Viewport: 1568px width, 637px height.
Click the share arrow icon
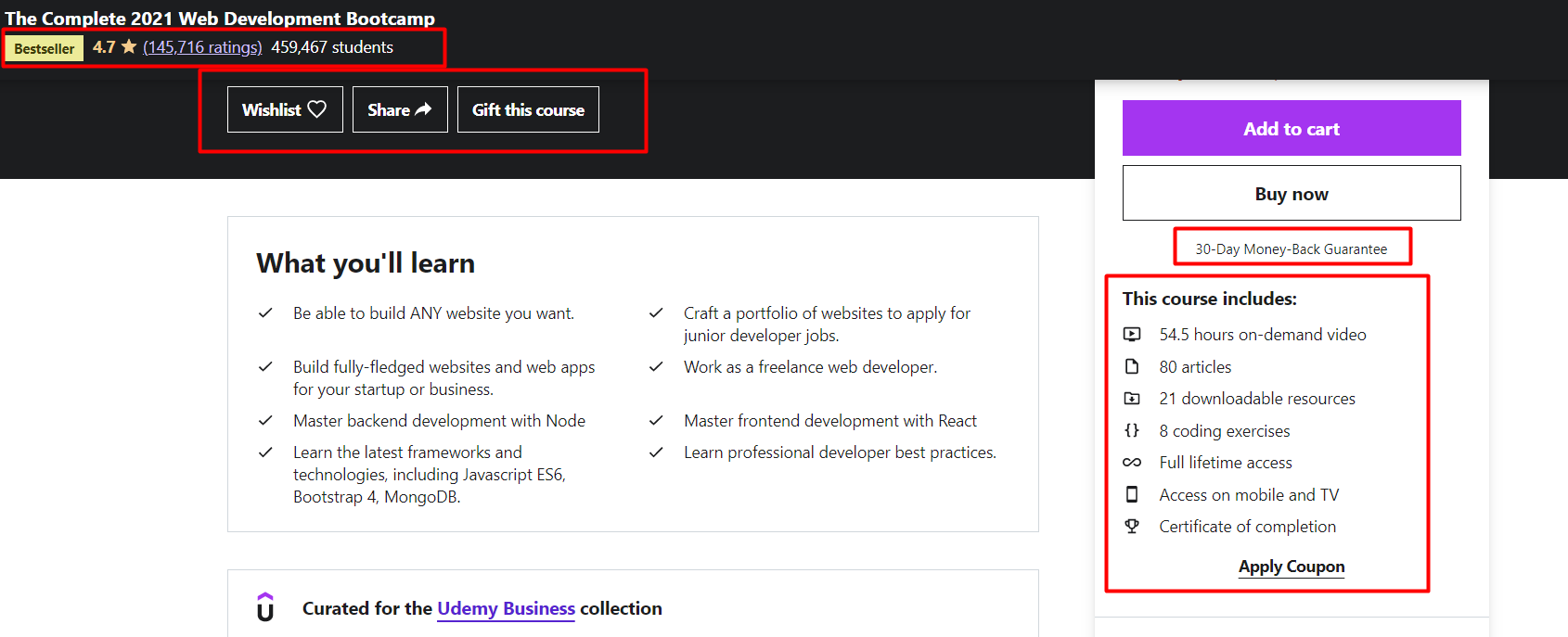(423, 109)
